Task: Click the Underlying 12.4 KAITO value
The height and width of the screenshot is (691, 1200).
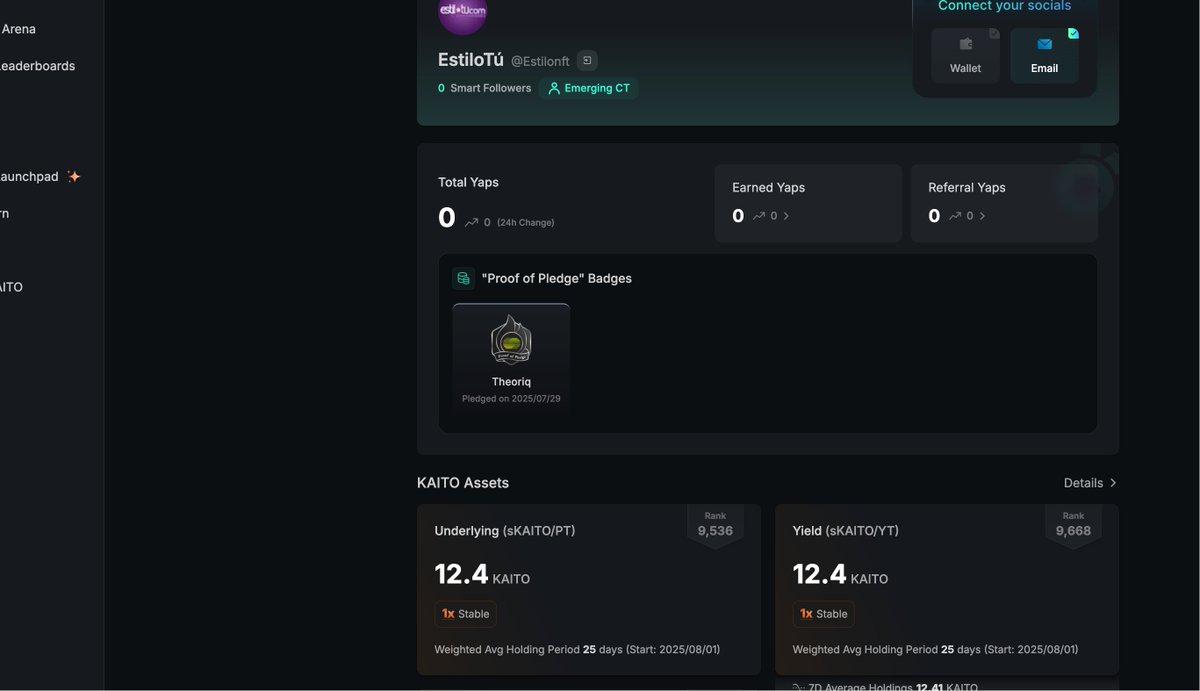Action: [x=482, y=575]
